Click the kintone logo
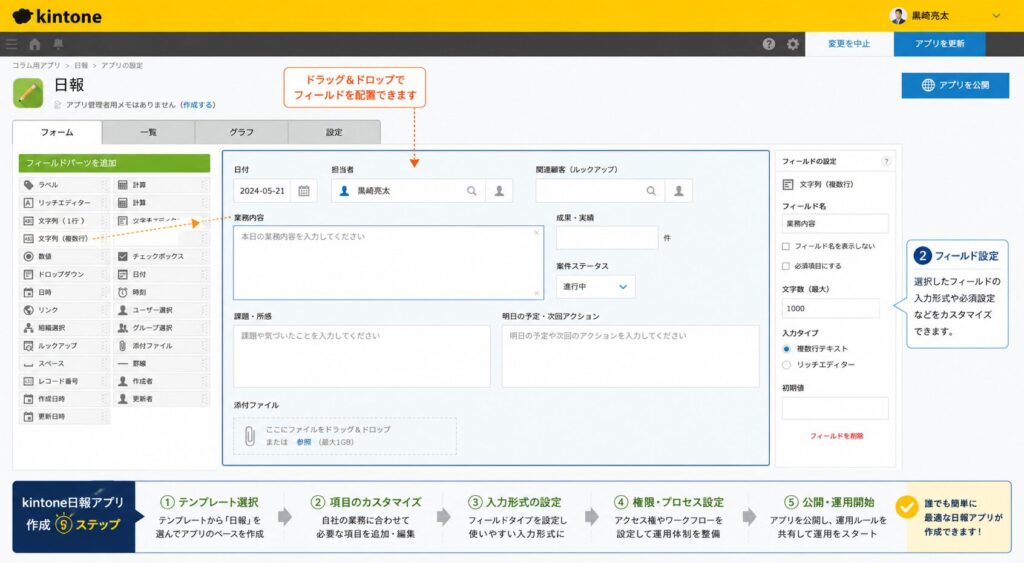The image size is (1024, 563). [x=57, y=16]
